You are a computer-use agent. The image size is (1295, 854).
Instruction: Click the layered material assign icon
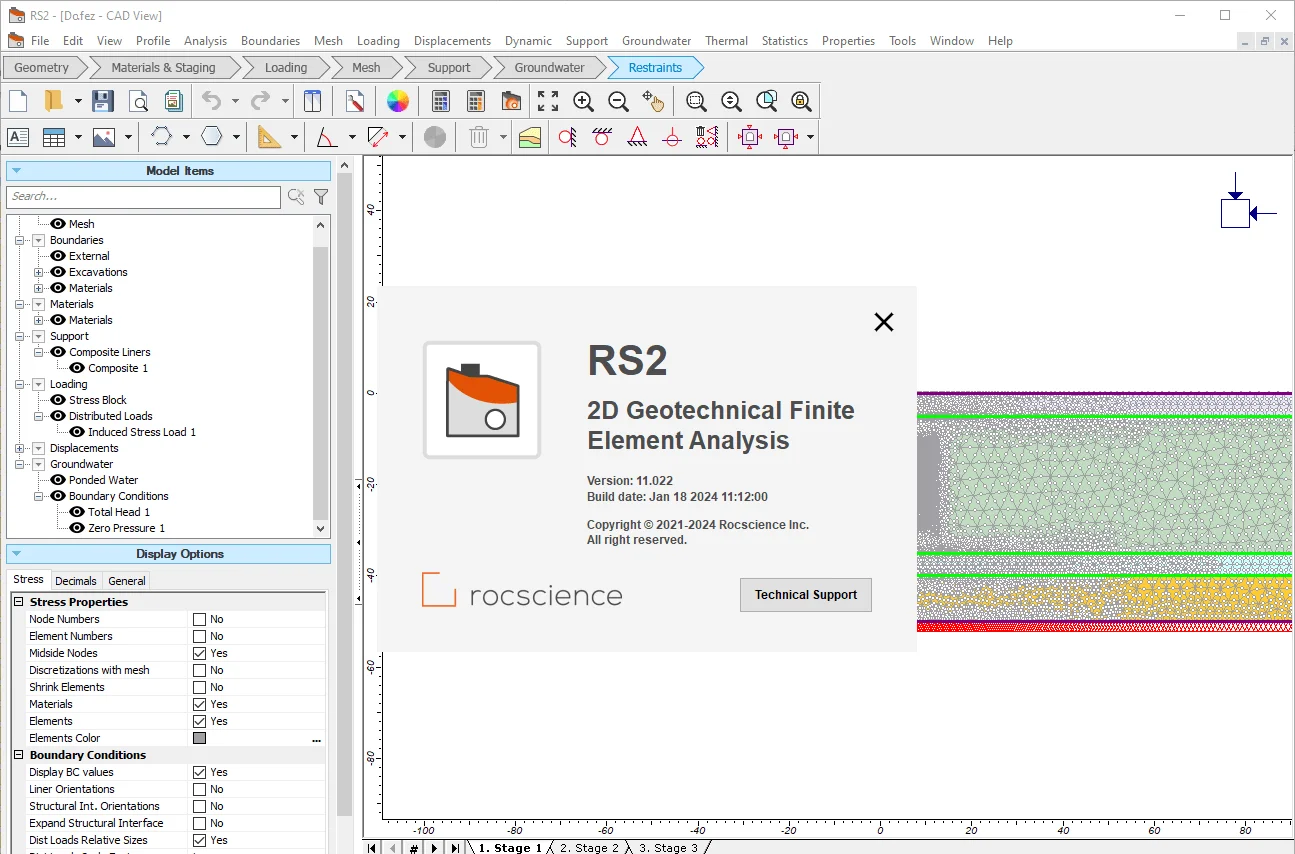tap(530, 137)
